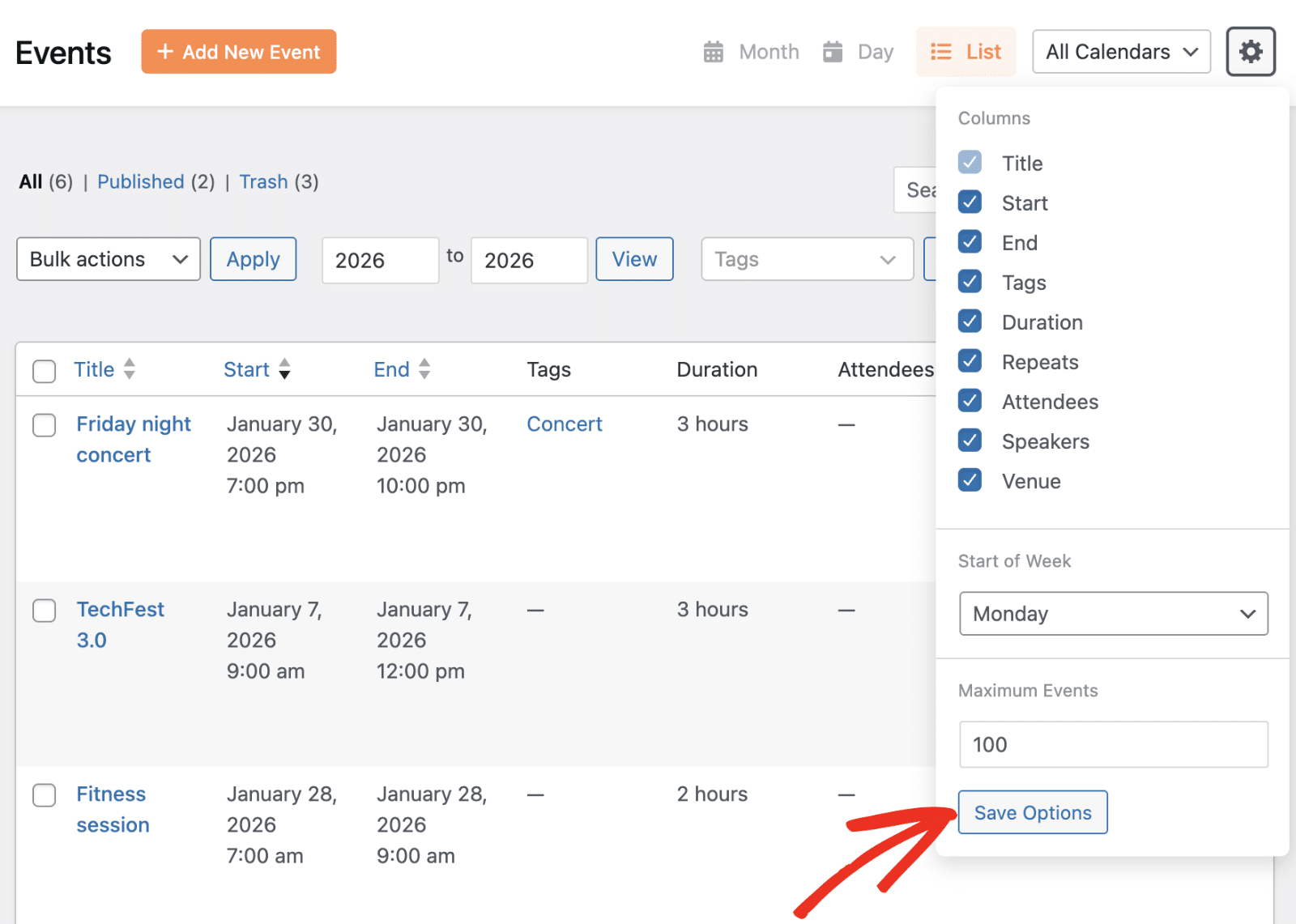This screenshot has width=1296, height=924.
Task: Filter by Published events
Action: pyautogui.click(x=141, y=181)
